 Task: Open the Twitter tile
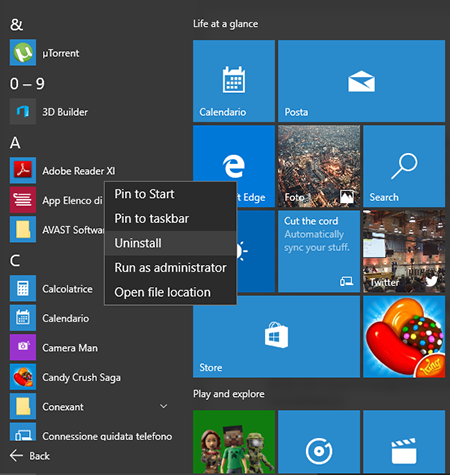(x=404, y=251)
